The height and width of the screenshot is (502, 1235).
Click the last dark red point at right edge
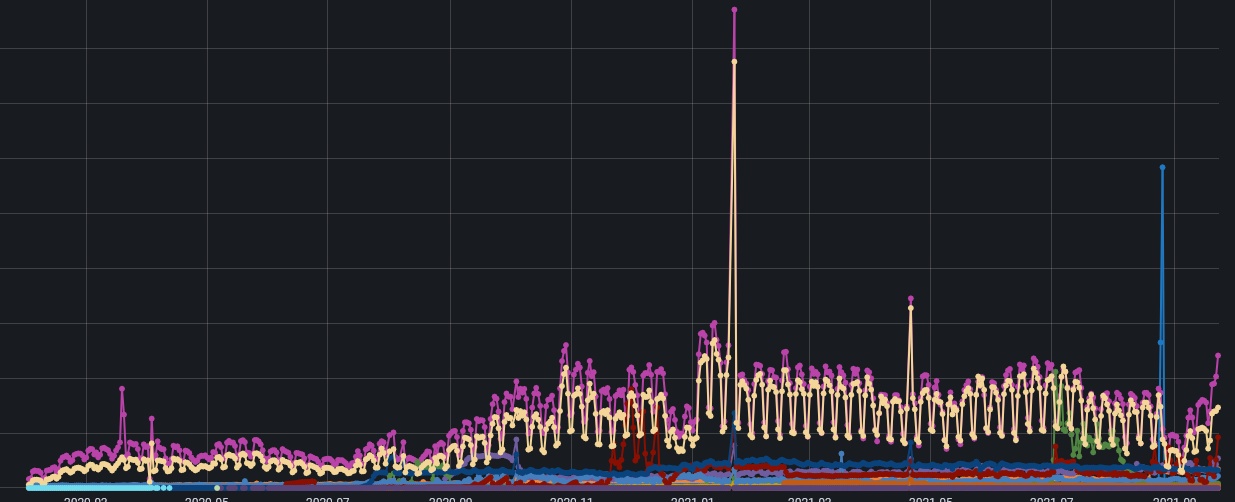(x=1218, y=437)
